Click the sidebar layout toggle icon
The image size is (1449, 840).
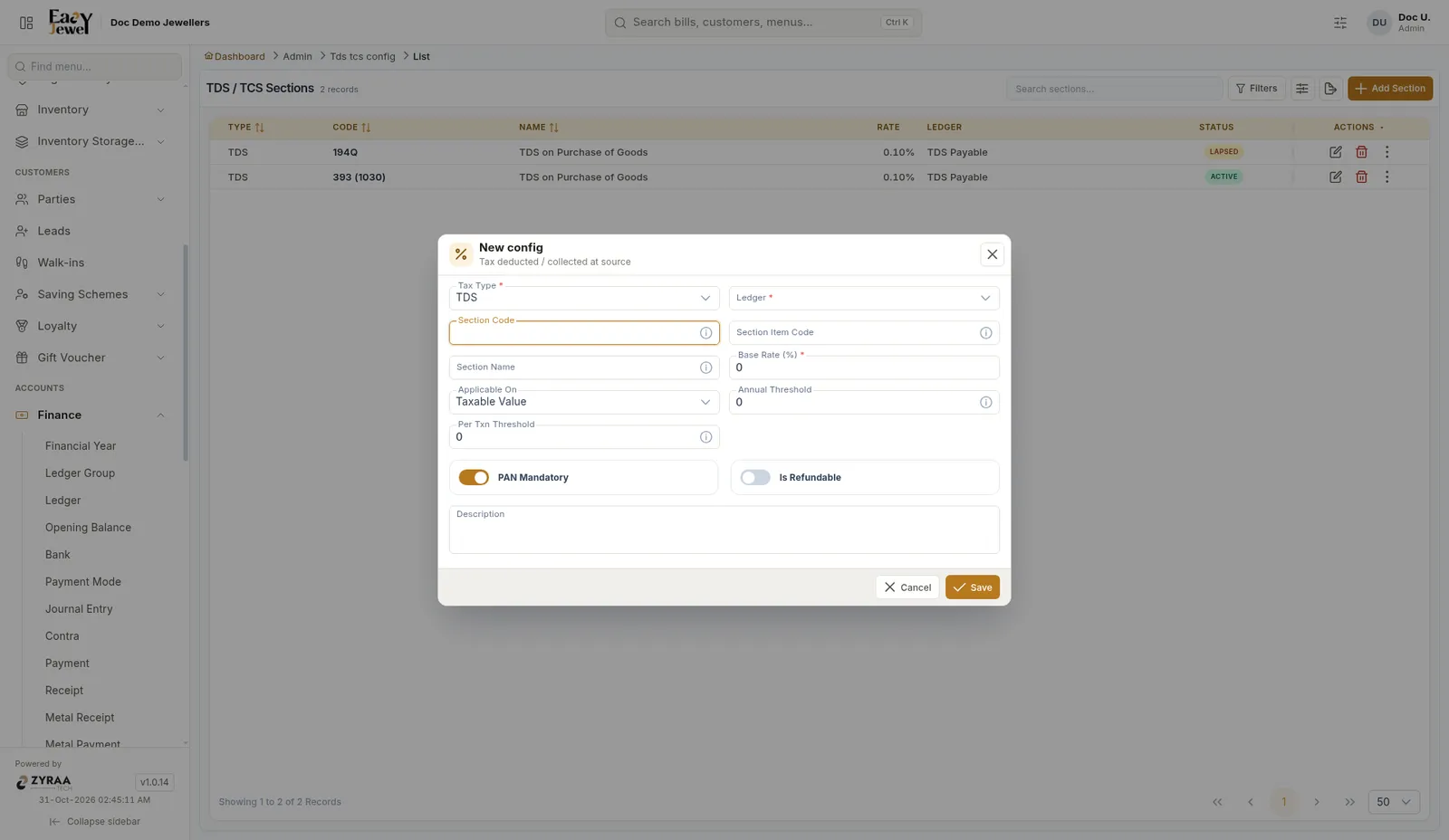click(26, 23)
